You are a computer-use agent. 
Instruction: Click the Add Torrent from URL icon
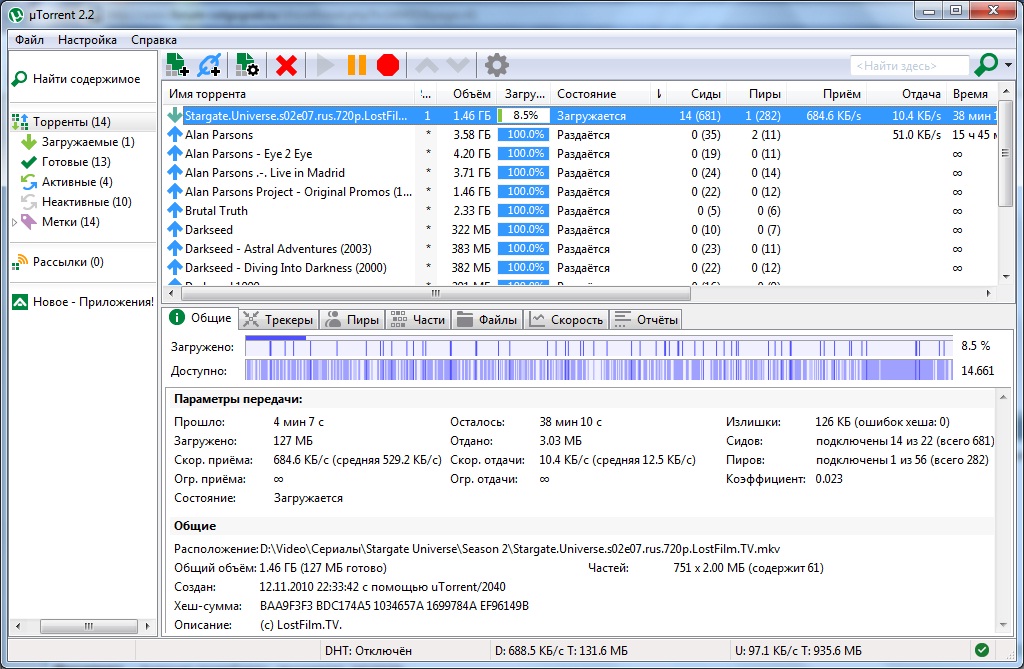(x=209, y=66)
